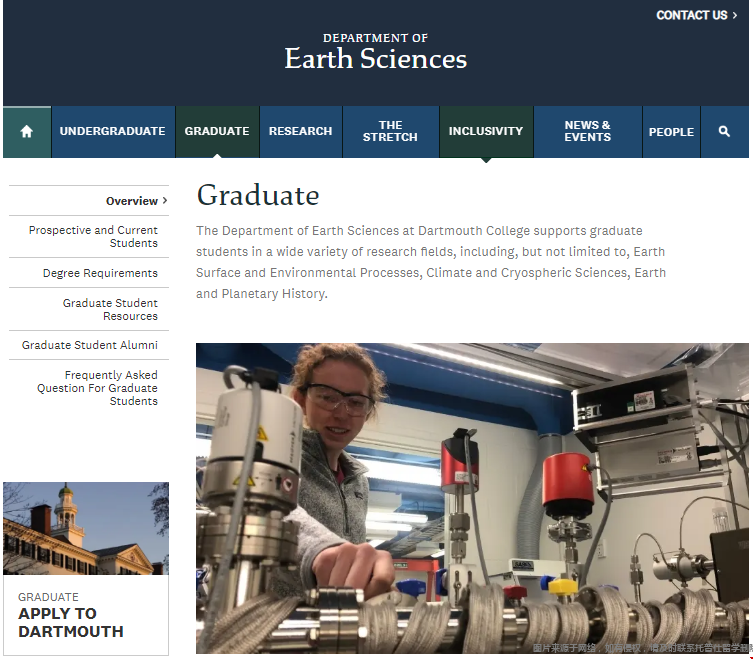Image resolution: width=753 pixels, height=659 pixels.
Task: Open the Research navigation item
Action: coord(300,132)
